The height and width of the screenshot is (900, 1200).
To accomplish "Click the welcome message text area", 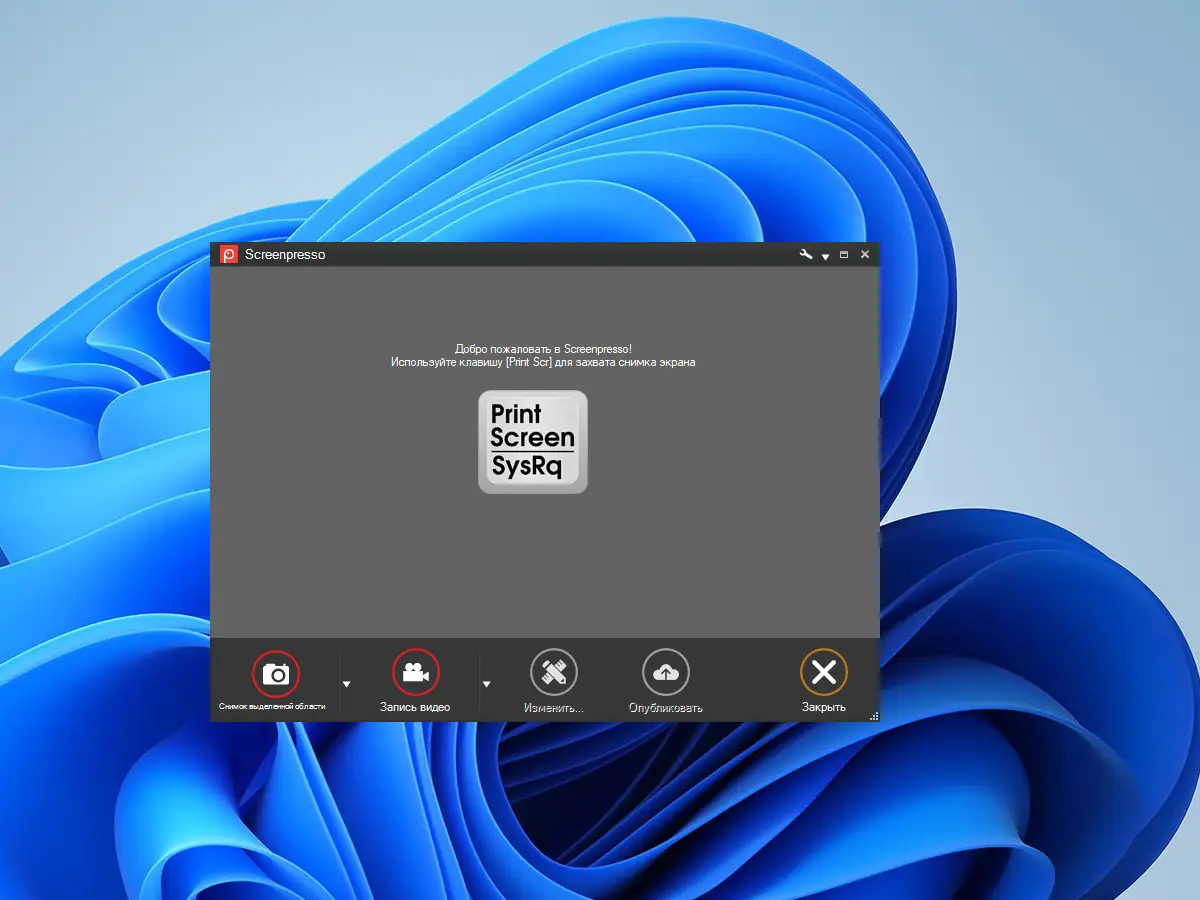I will tap(545, 355).
